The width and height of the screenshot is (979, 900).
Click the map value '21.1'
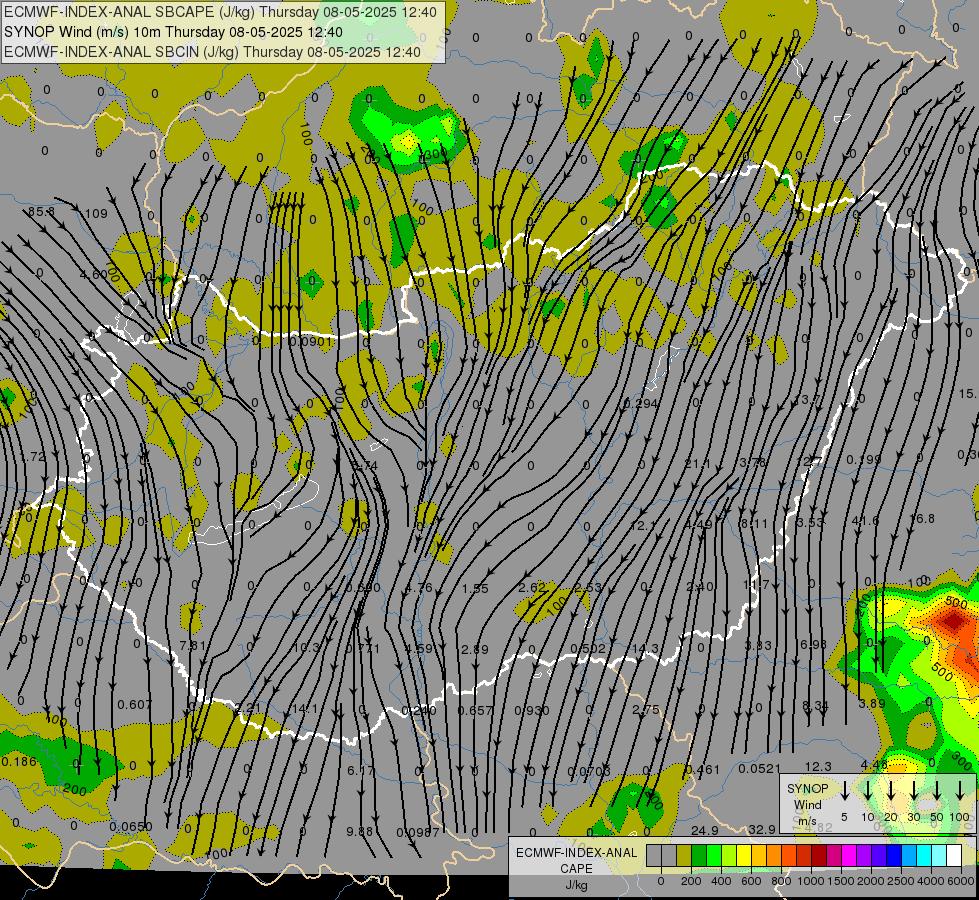[x=697, y=463]
